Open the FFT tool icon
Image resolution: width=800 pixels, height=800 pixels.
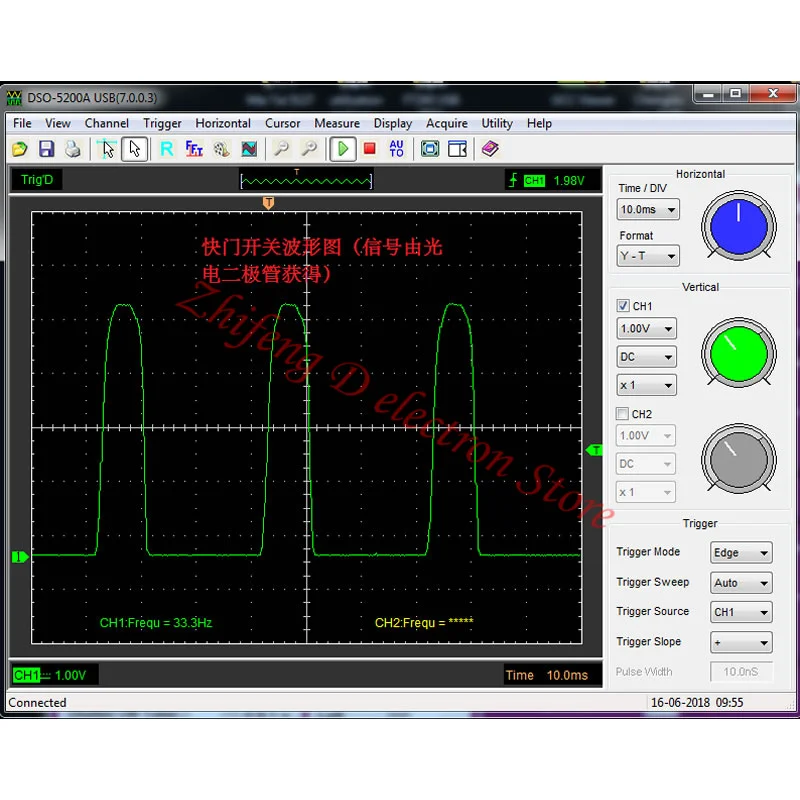coord(194,149)
